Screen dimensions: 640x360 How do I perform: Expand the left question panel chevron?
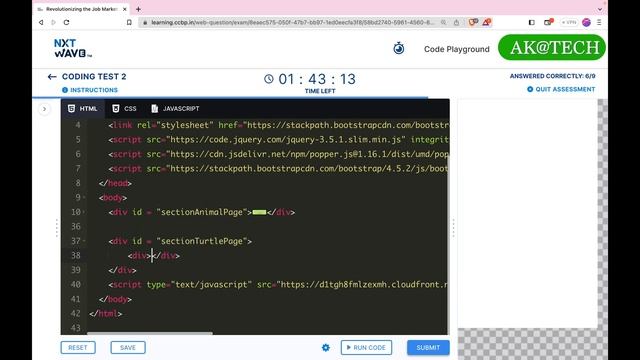[x=44, y=109]
